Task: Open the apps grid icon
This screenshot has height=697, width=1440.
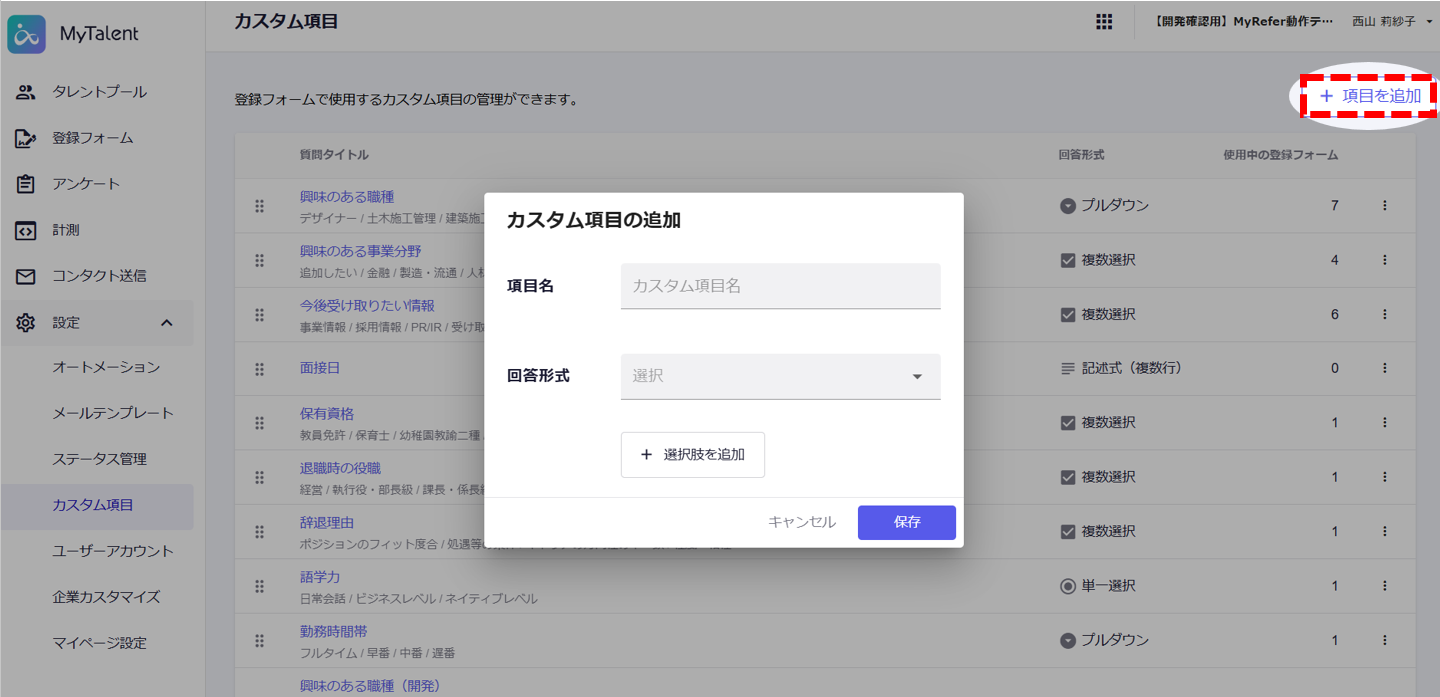Action: point(1104,22)
